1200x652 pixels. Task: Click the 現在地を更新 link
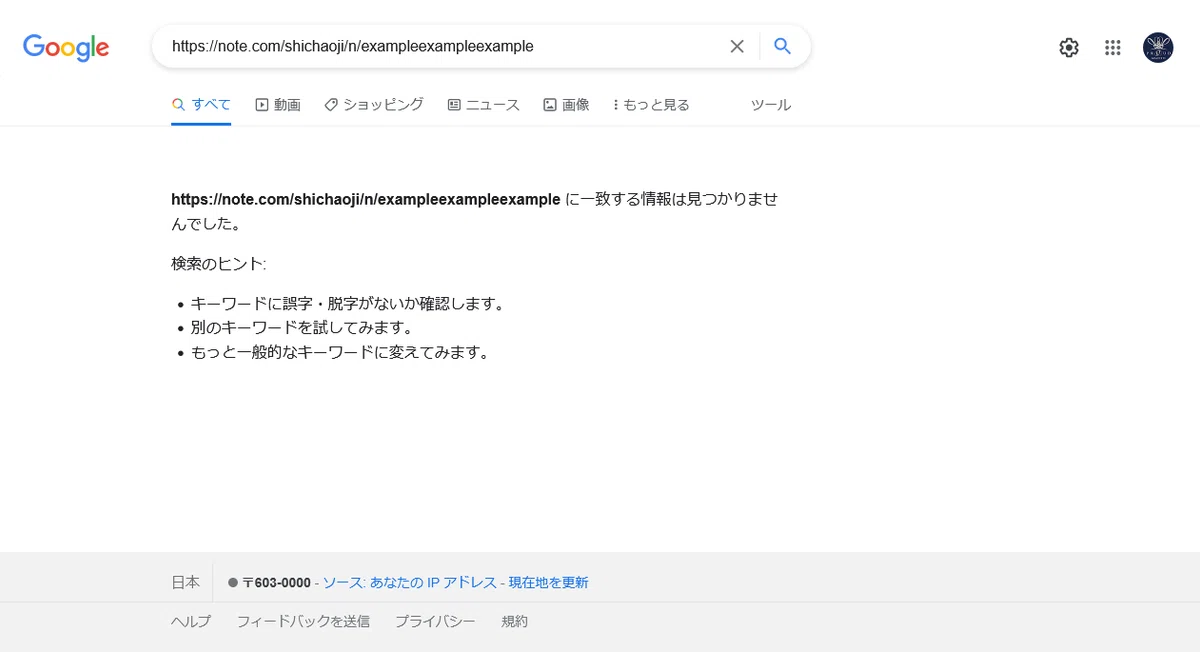click(x=548, y=582)
